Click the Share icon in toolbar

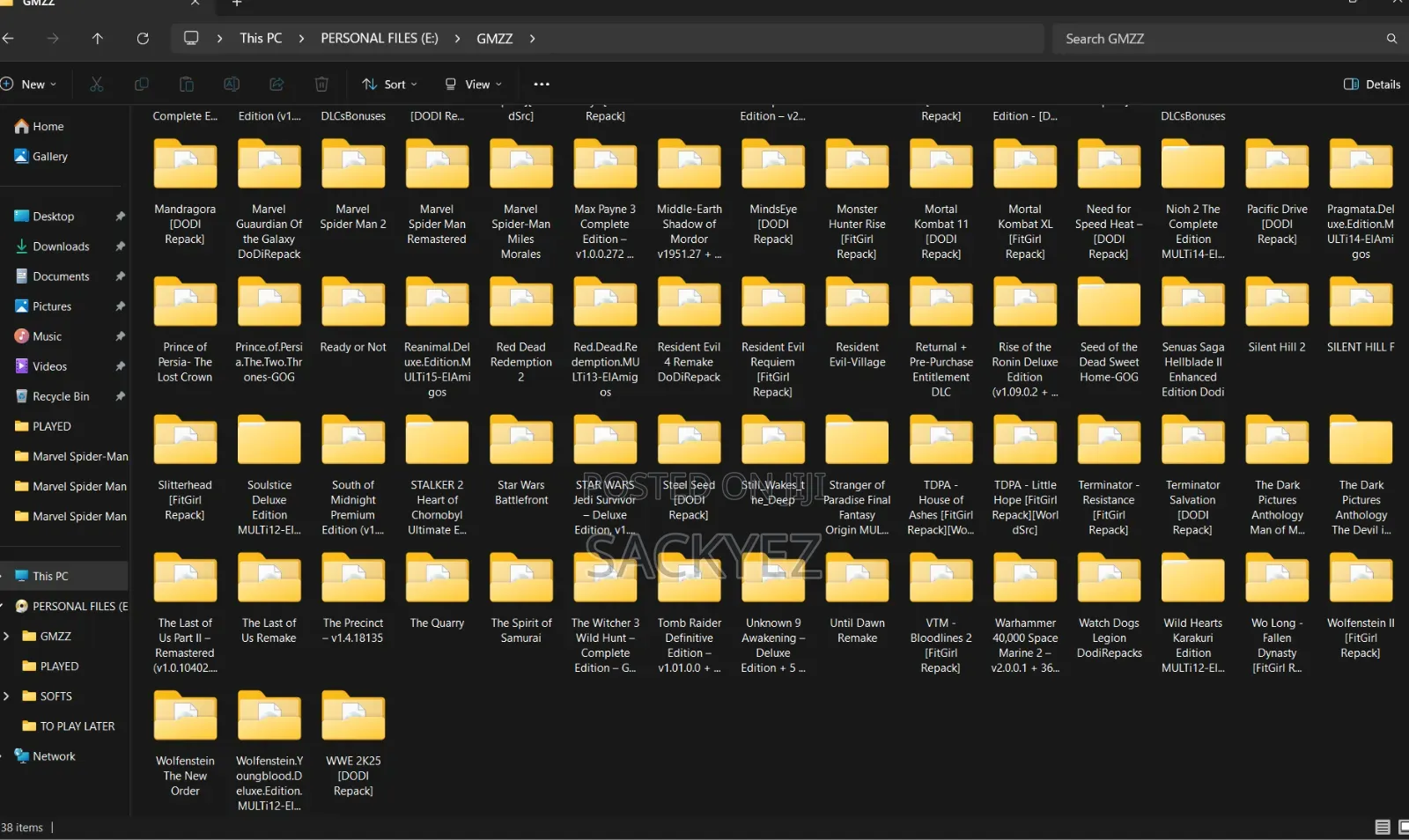(x=277, y=85)
